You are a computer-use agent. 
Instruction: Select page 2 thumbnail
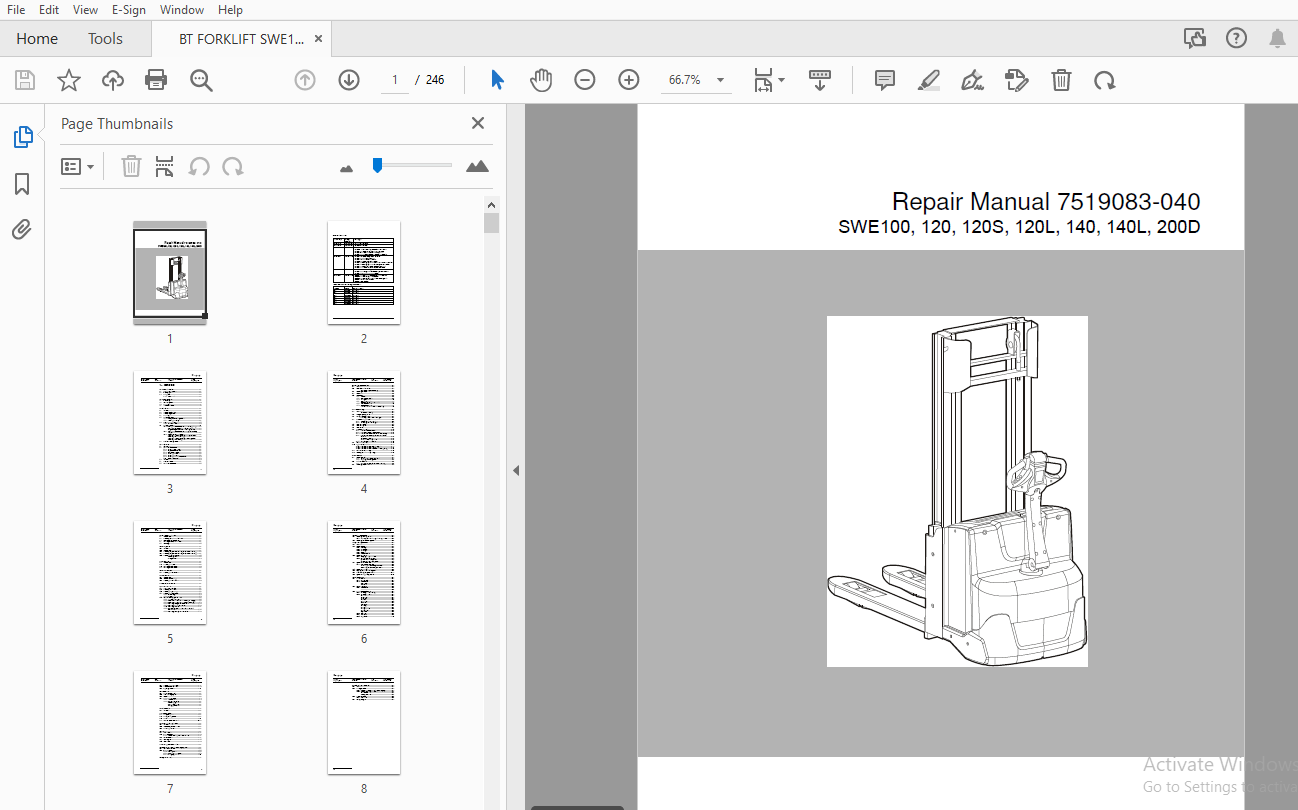click(x=364, y=273)
